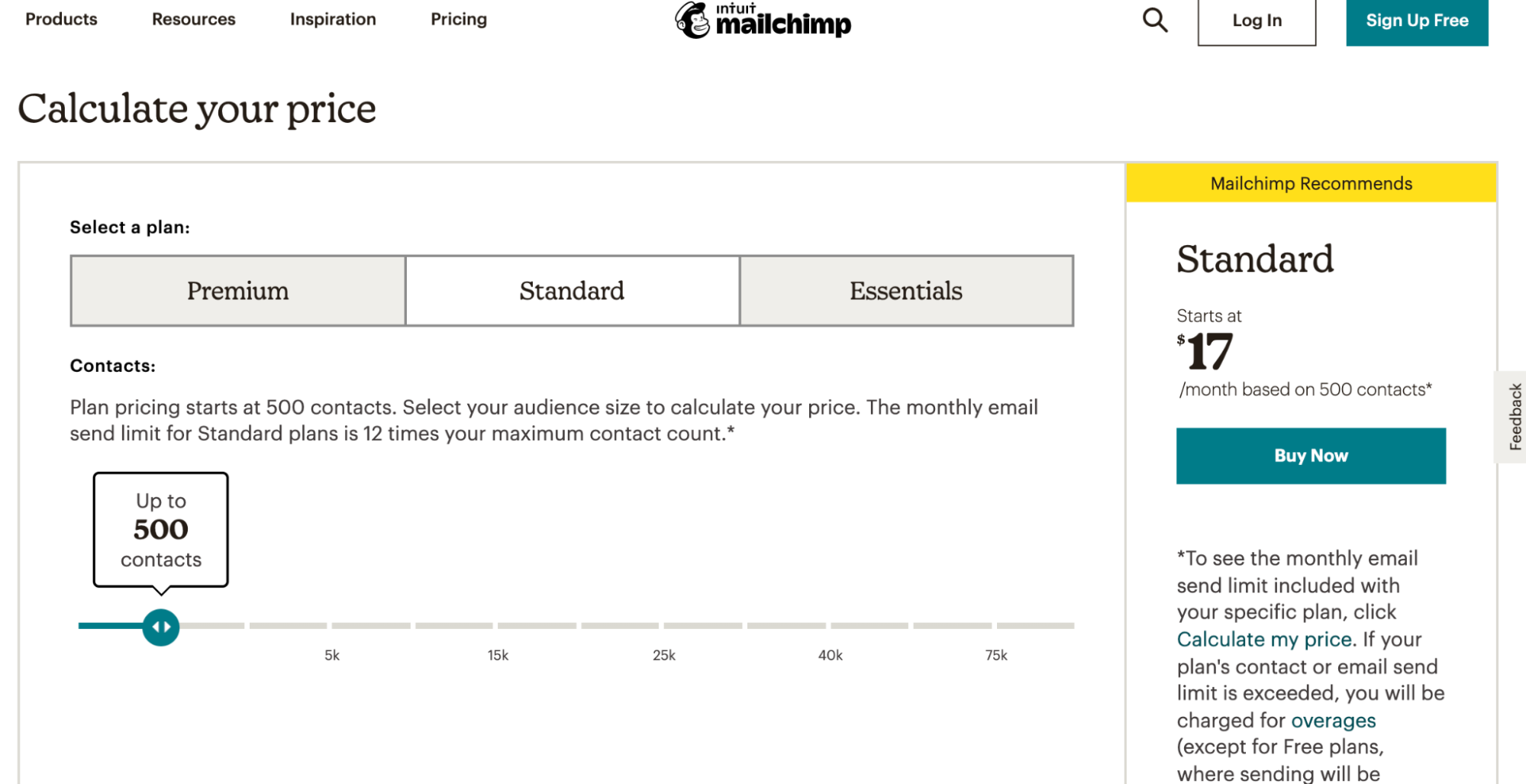This screenshot has height=784, width=1526.
Task: Select the Premium plan option
Action: point(238,291)
